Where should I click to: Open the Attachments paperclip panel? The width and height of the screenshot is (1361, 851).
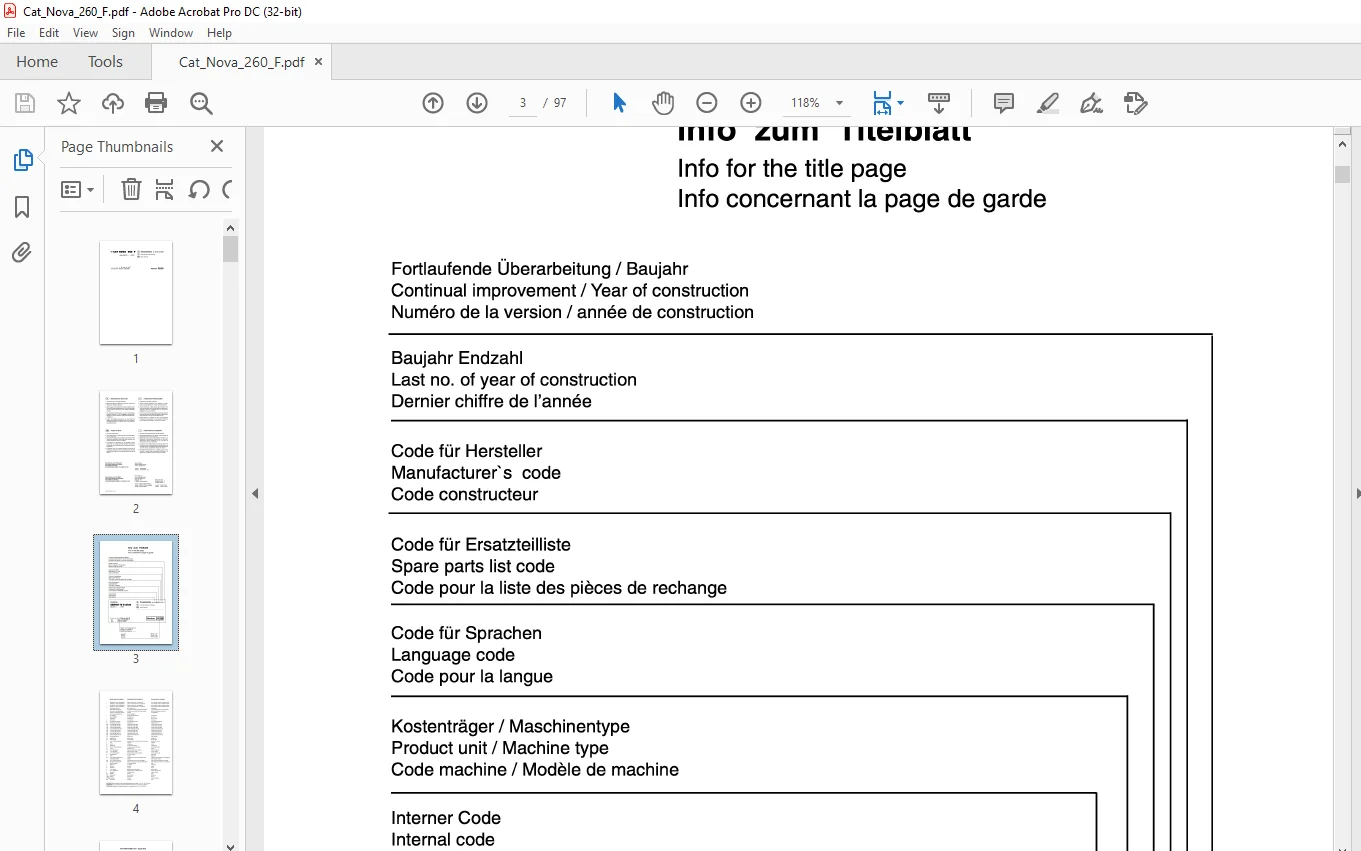(x=22, y=253)
